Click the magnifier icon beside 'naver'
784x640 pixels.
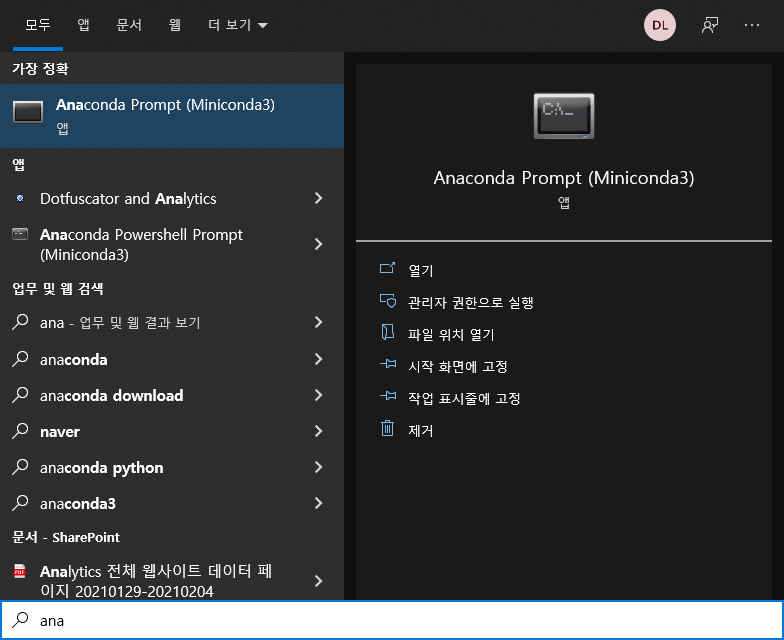coord(20,430)
